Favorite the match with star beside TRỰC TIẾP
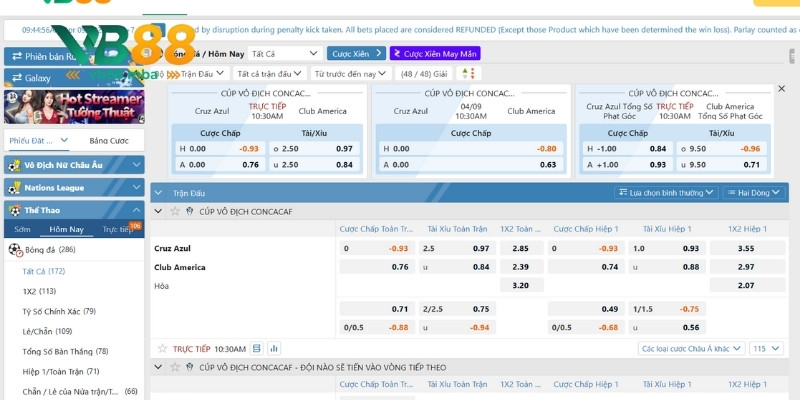This screenshot has width=800, height=400. click(x=162, y=349)
